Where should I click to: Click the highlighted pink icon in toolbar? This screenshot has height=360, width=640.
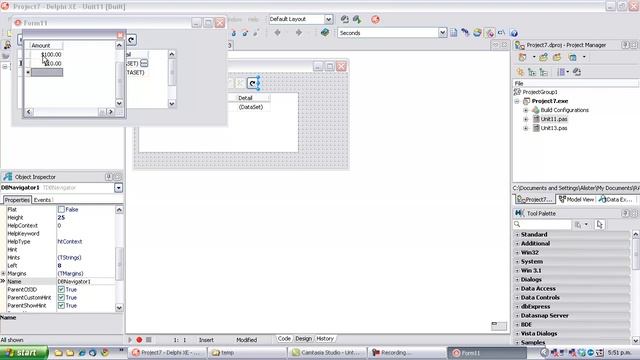point(489,33)
